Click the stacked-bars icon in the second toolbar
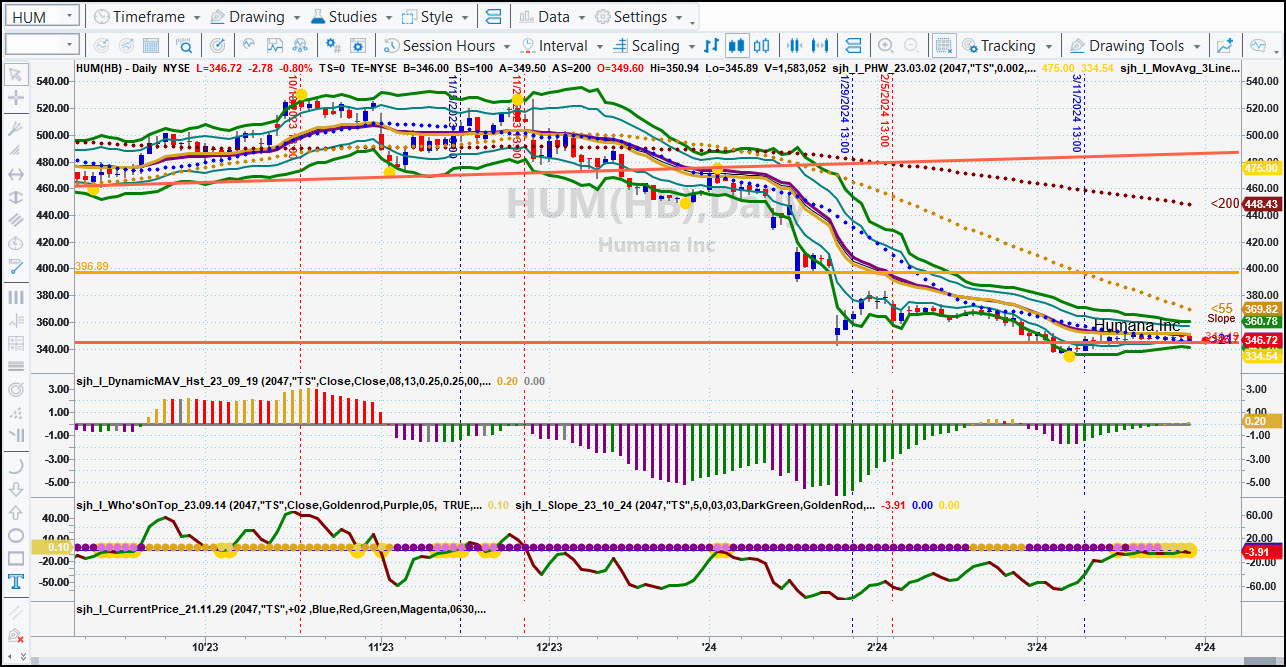The image size is (1286, 667). [x=852, y=45]
